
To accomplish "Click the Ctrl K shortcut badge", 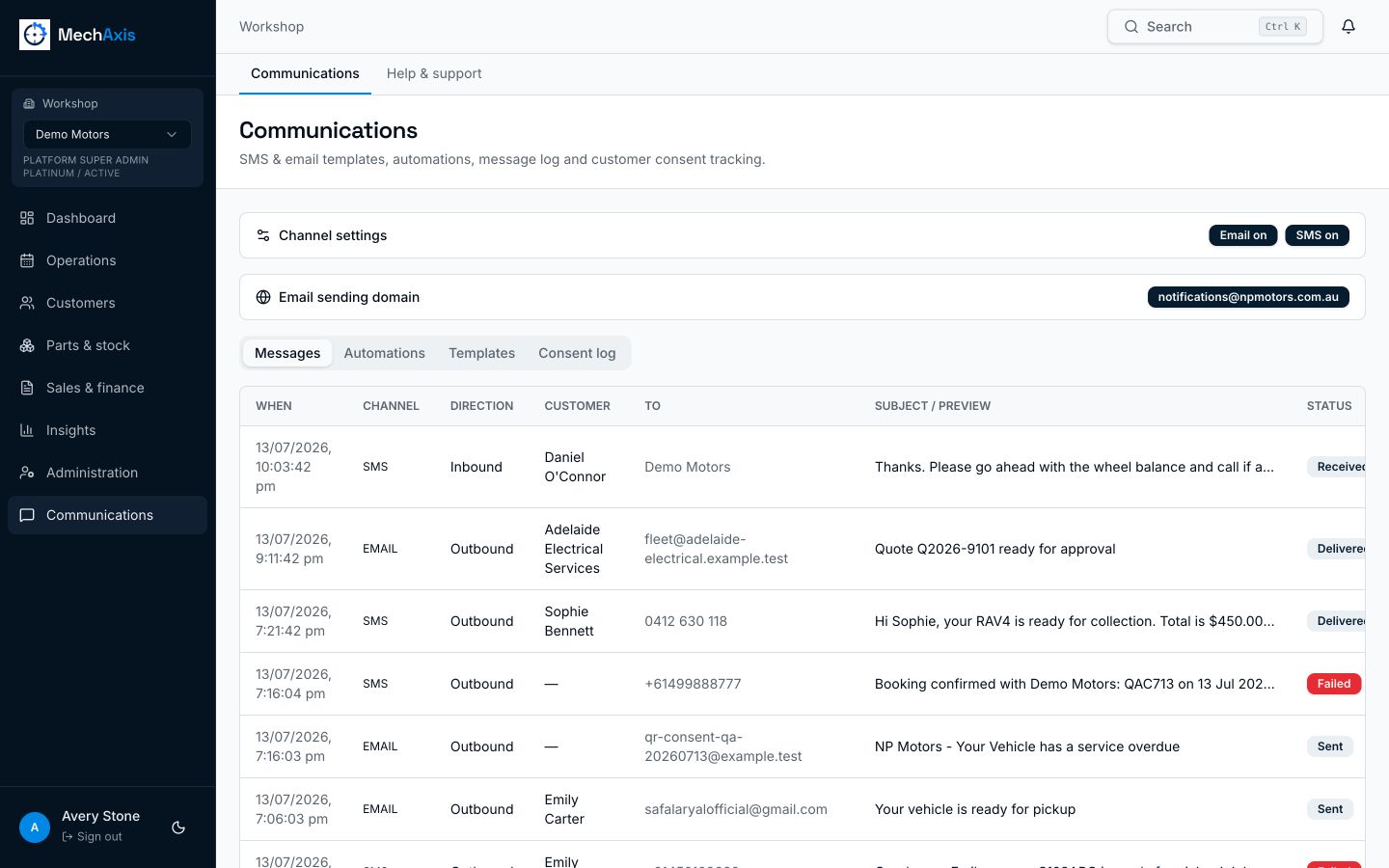I will 1283,27.
